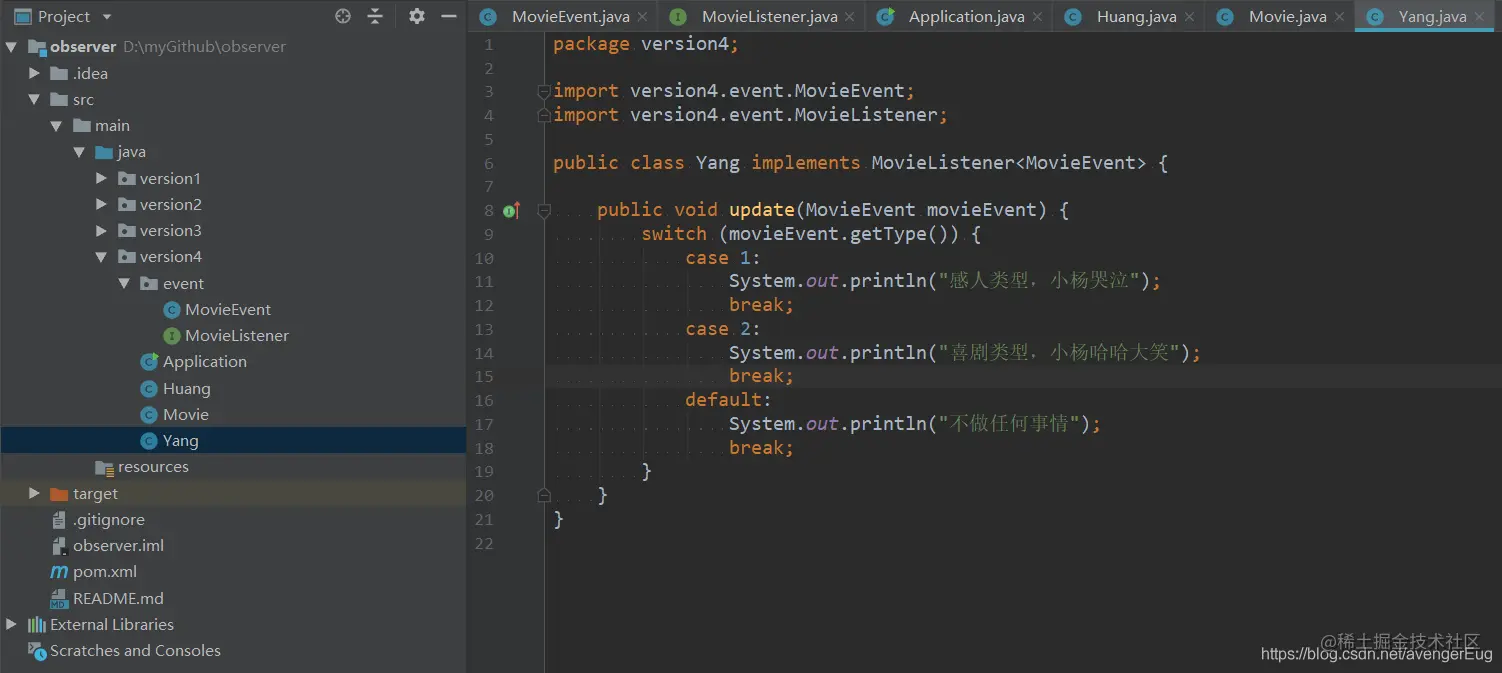This screenshot has width=1502, height=673.
Task: Expand the version3 package arrow
Action: 101,230
